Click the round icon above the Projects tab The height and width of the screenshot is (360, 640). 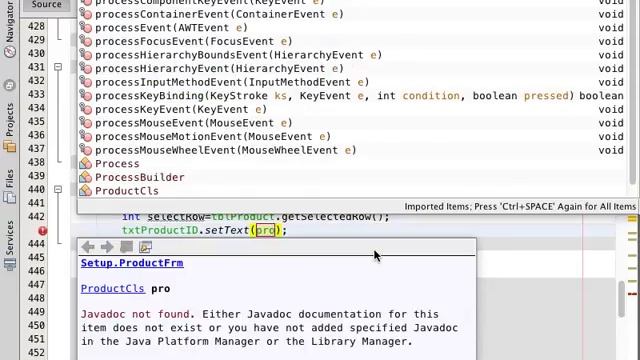point(10,85)
